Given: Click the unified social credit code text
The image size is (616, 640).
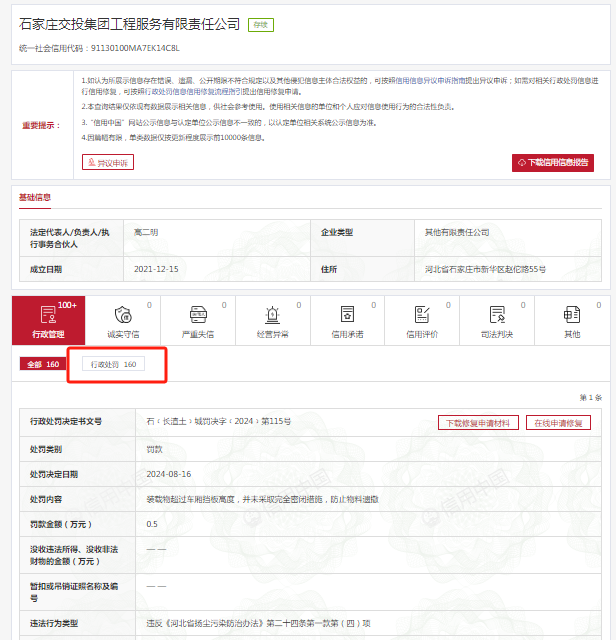Looking at the screenshot, I should pyautogui.click(x=100, y=47).
